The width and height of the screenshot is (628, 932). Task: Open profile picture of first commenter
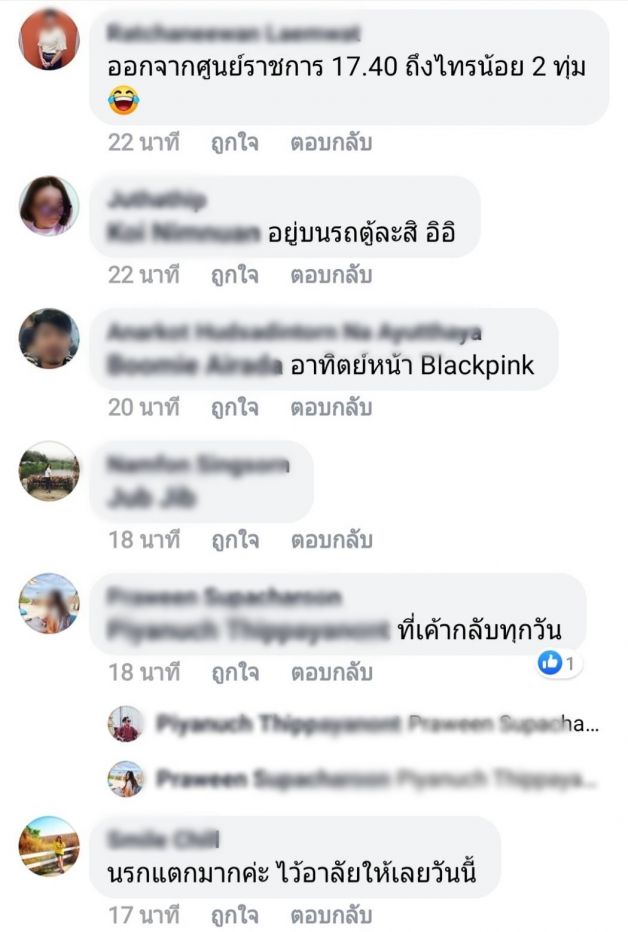click(49, 40)
